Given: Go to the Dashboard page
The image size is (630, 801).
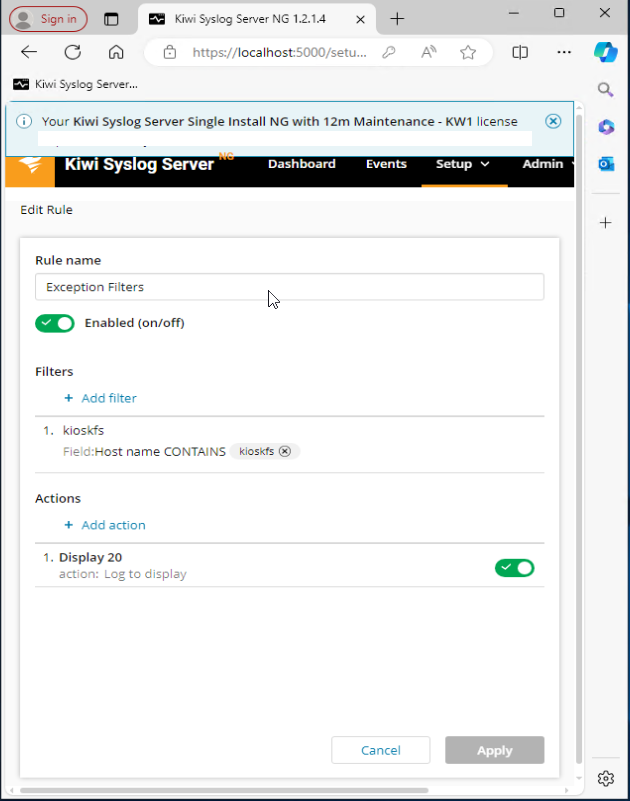Looking at the screenshot, I should click(x=301, y=164).
